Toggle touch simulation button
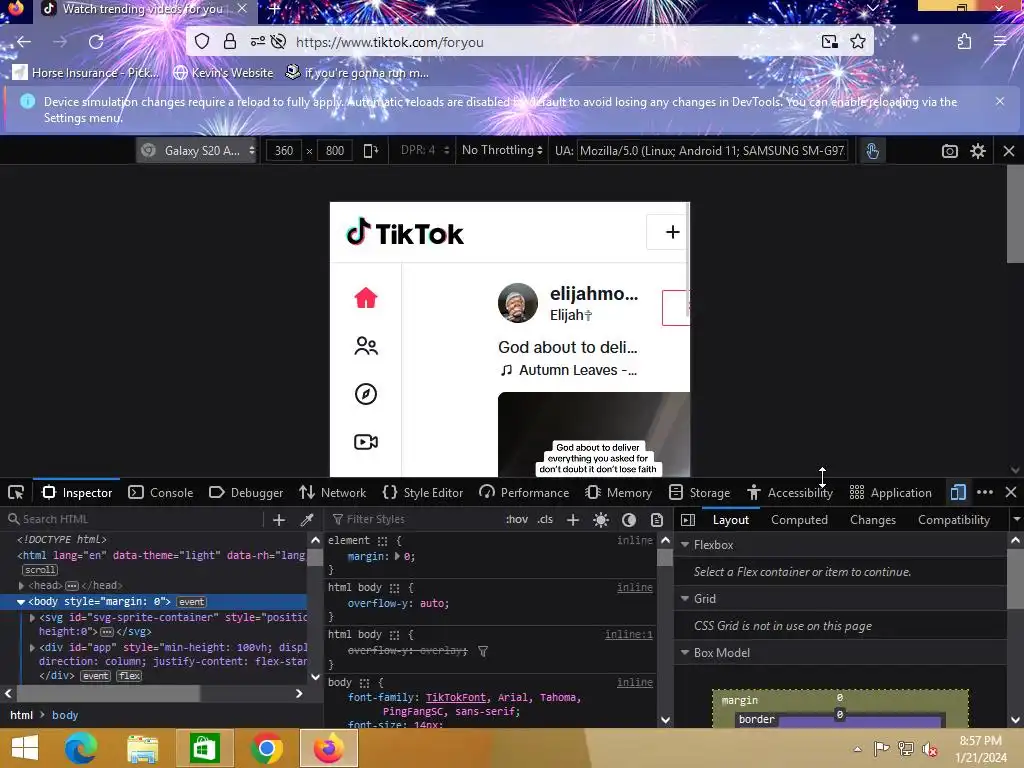1024x768 pixels. click(872, 151)
